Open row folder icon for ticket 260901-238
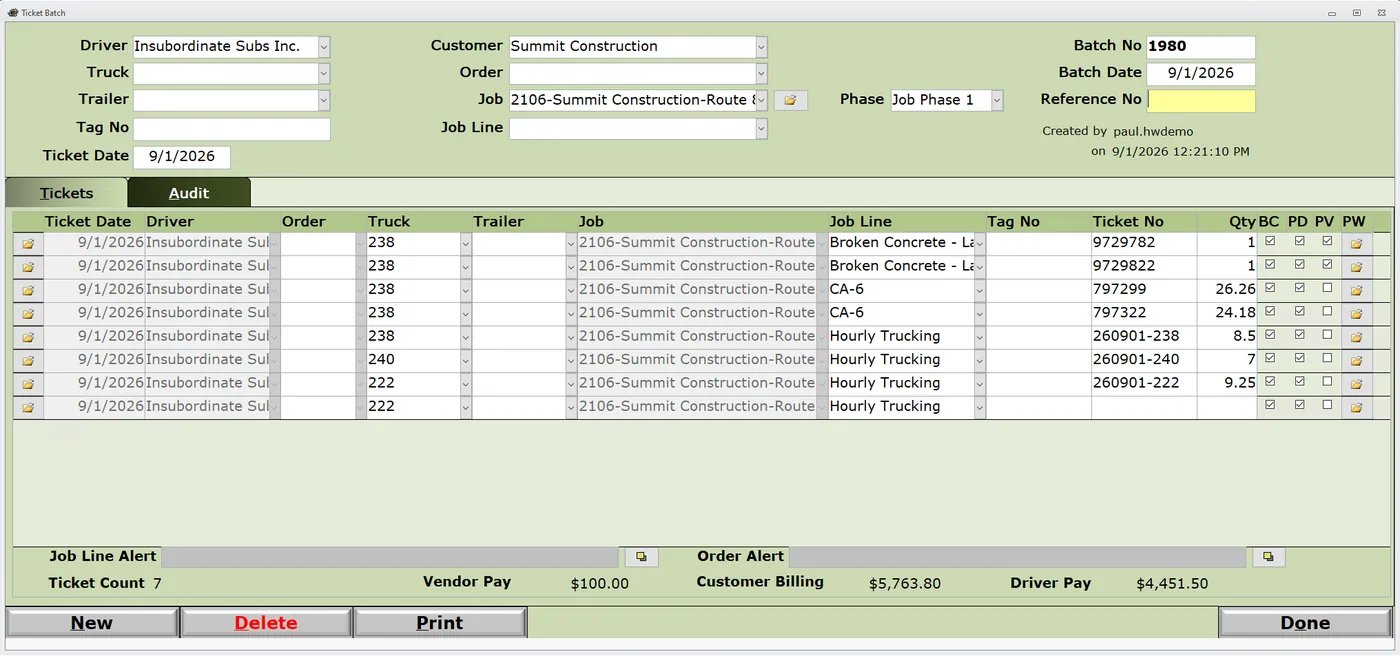This screenshot has height=656, width=1400. 28,337
